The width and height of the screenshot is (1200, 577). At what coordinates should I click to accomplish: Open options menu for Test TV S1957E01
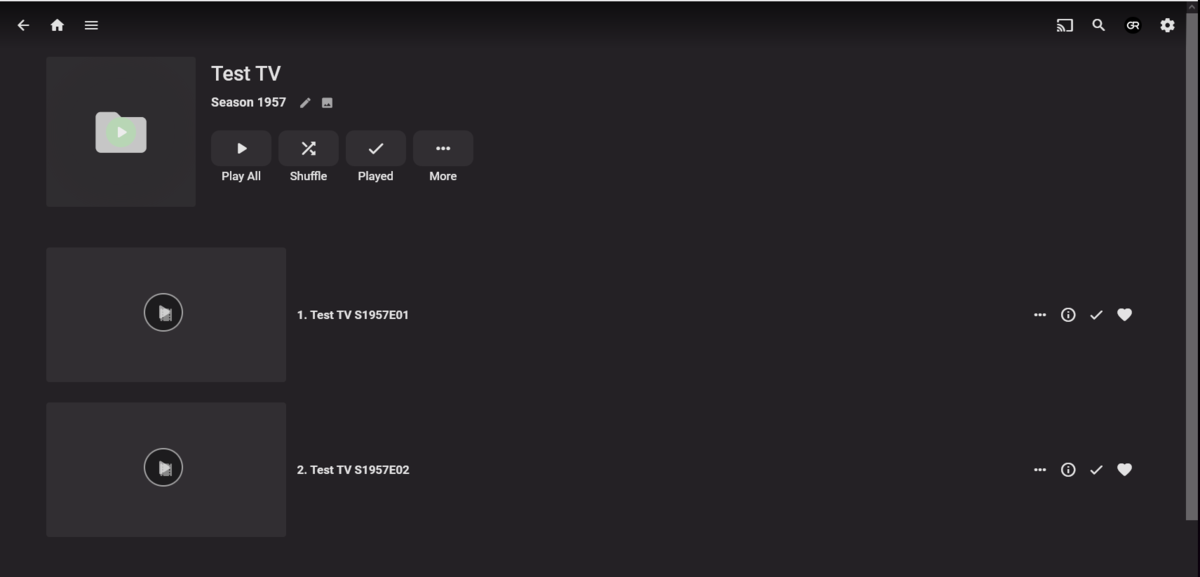pos(1040,314)
